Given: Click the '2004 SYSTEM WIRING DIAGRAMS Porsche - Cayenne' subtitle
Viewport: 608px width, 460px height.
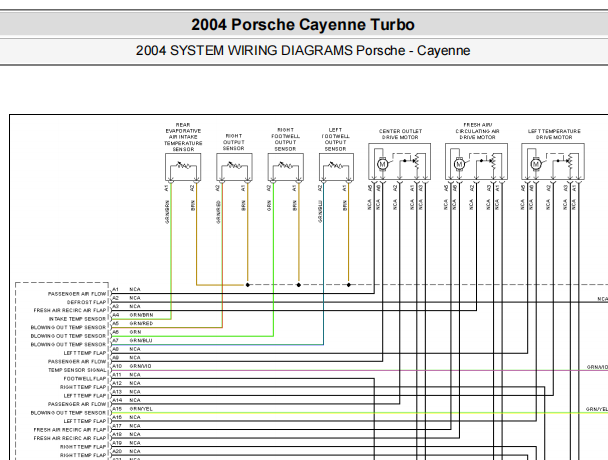Looking at the screenshot, I should coord(303,50).
